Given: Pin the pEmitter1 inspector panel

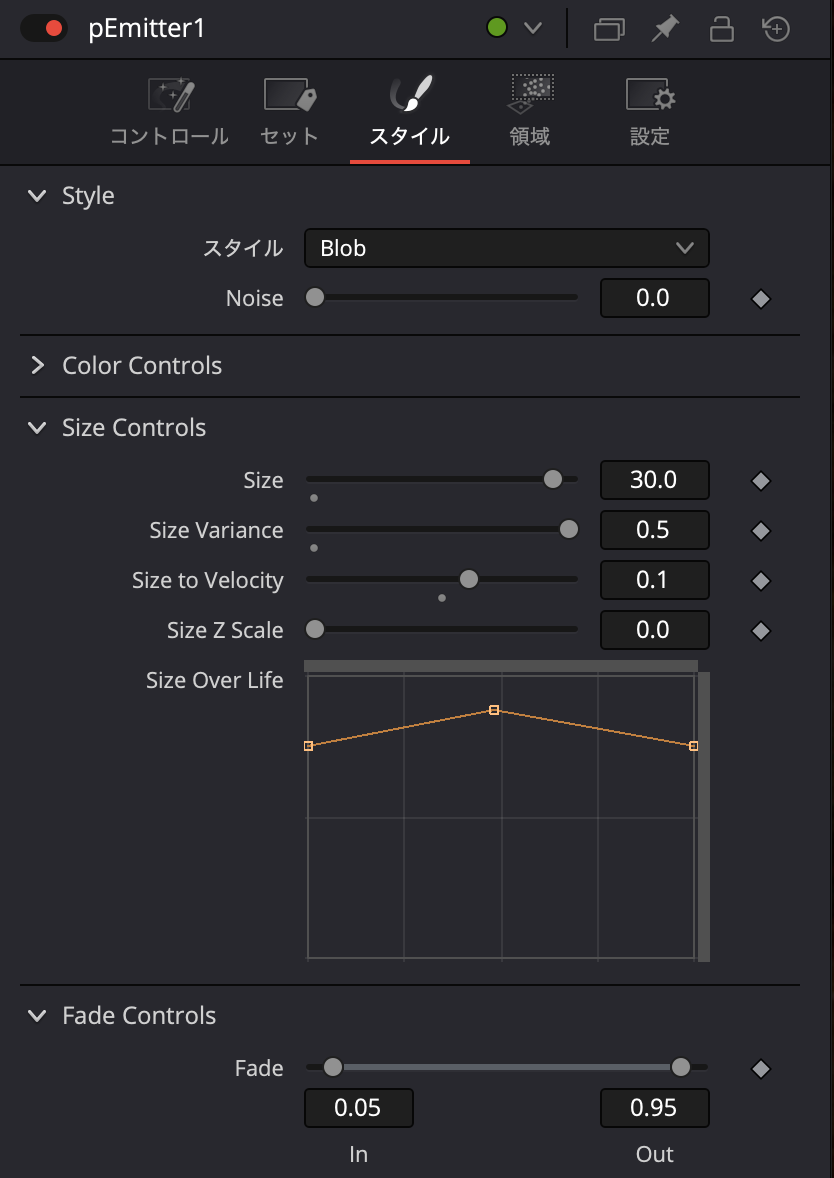Looking at the screenshot, I should 664,29.
